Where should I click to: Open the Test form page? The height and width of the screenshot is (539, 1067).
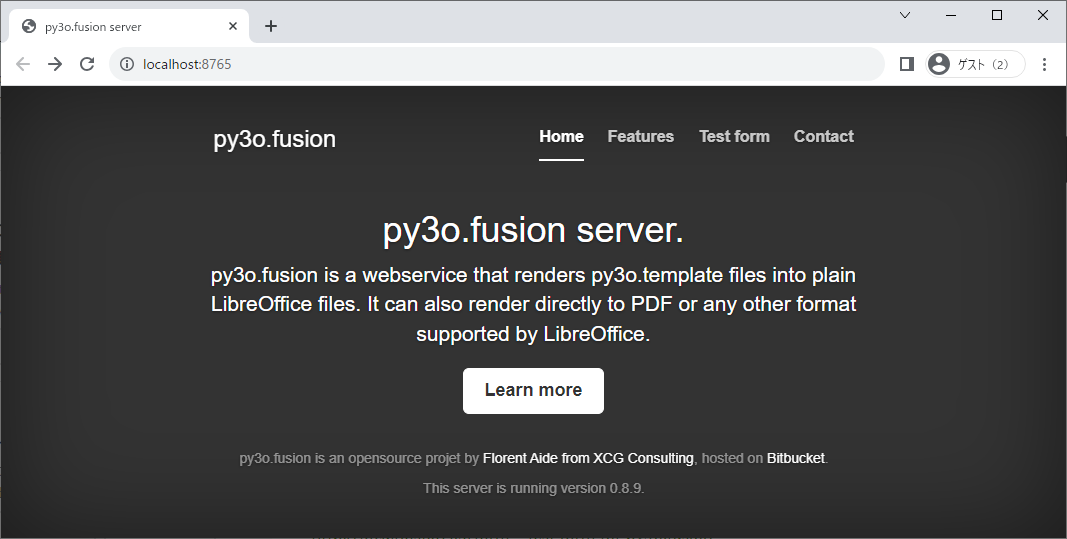734,137
